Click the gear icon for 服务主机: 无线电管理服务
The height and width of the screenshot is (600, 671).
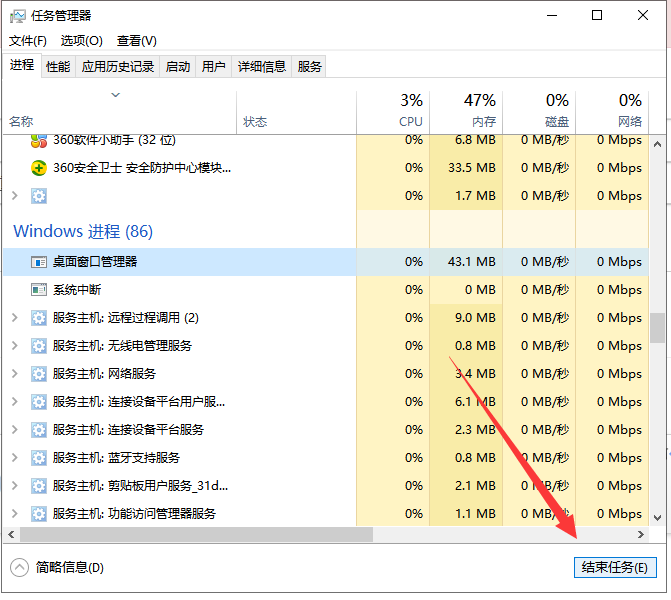tap(39, 346)
